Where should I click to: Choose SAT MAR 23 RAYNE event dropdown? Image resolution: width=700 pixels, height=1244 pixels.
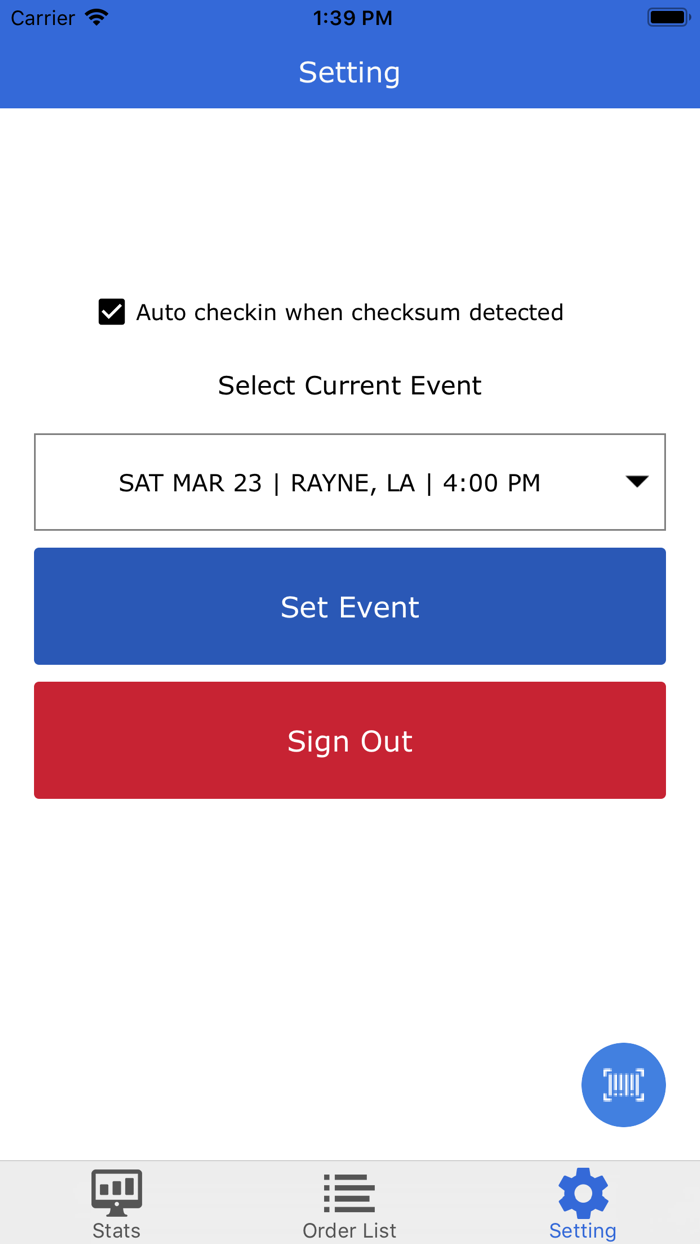(x=349, y=481)
